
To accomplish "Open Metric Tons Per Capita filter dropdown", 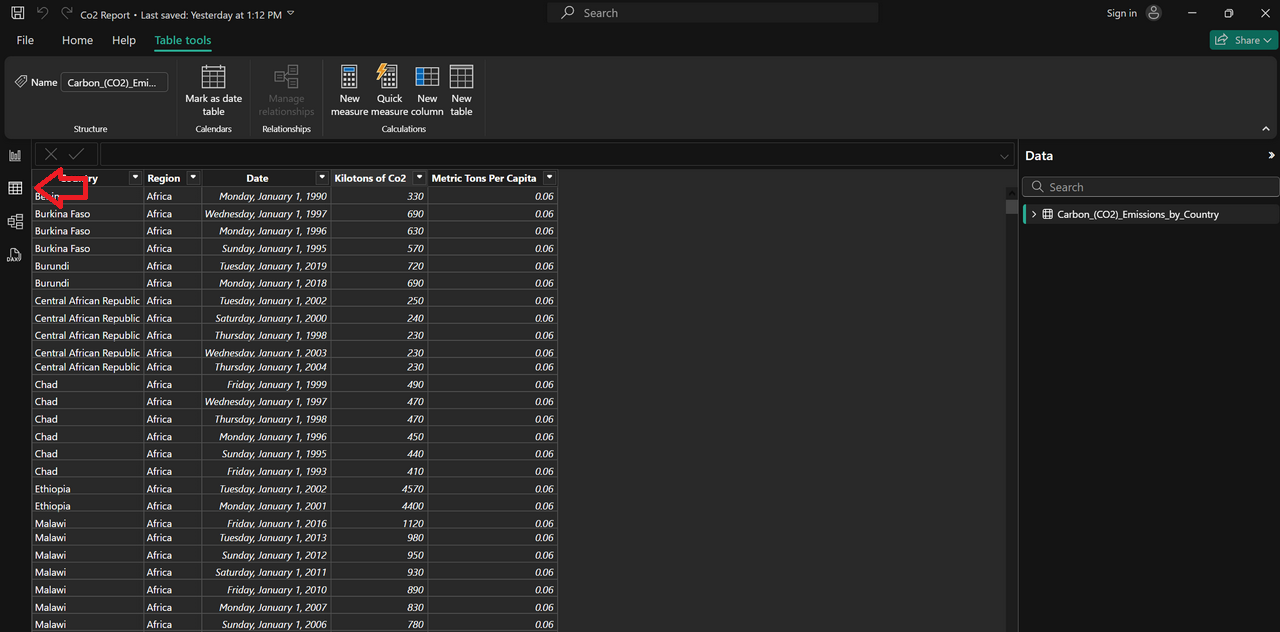I will (x=549, y=178).
